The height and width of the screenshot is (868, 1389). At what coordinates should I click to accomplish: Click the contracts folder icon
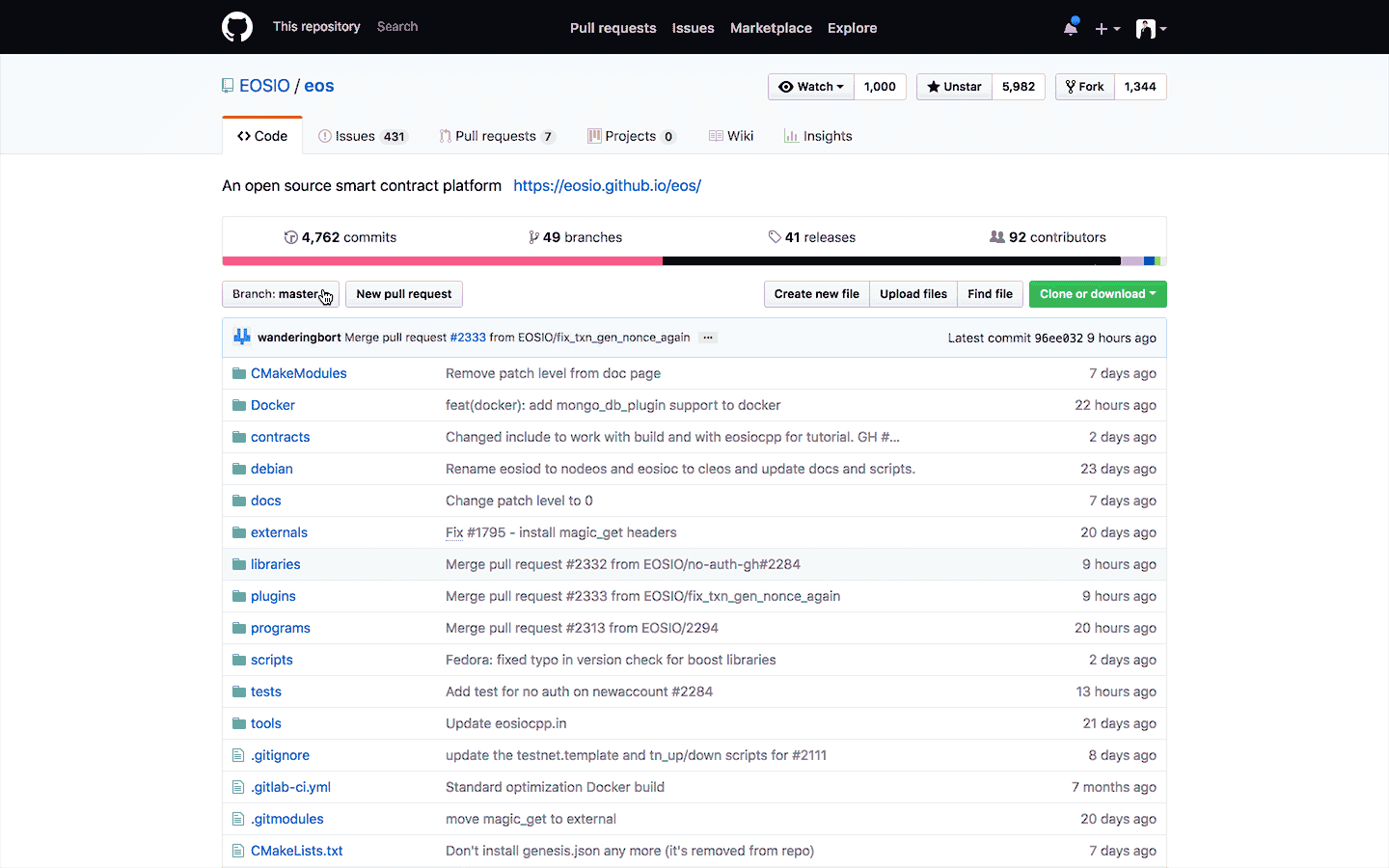[x=239, y=437]
